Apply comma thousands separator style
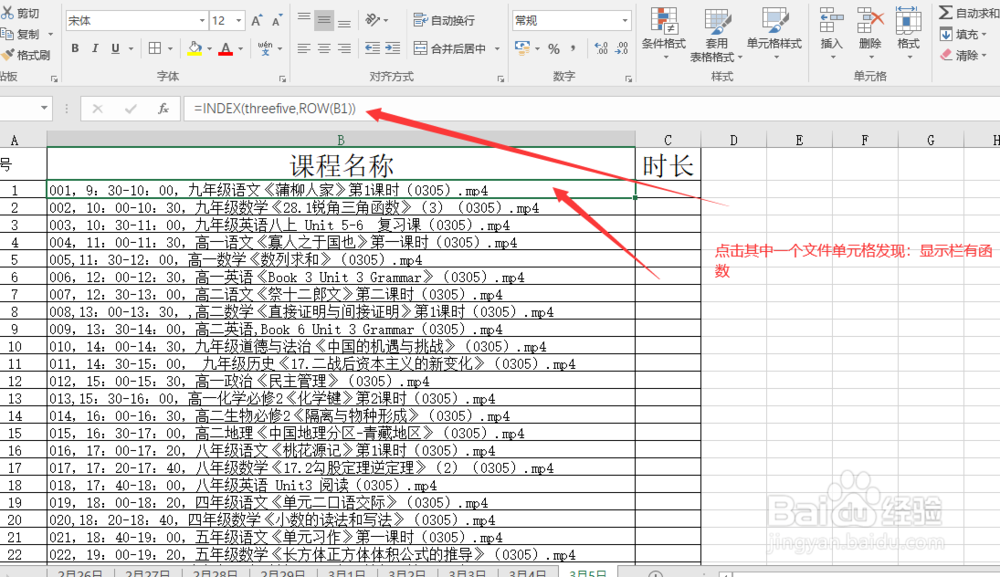This screenshot has width=1000, height=577. point(573,48)
